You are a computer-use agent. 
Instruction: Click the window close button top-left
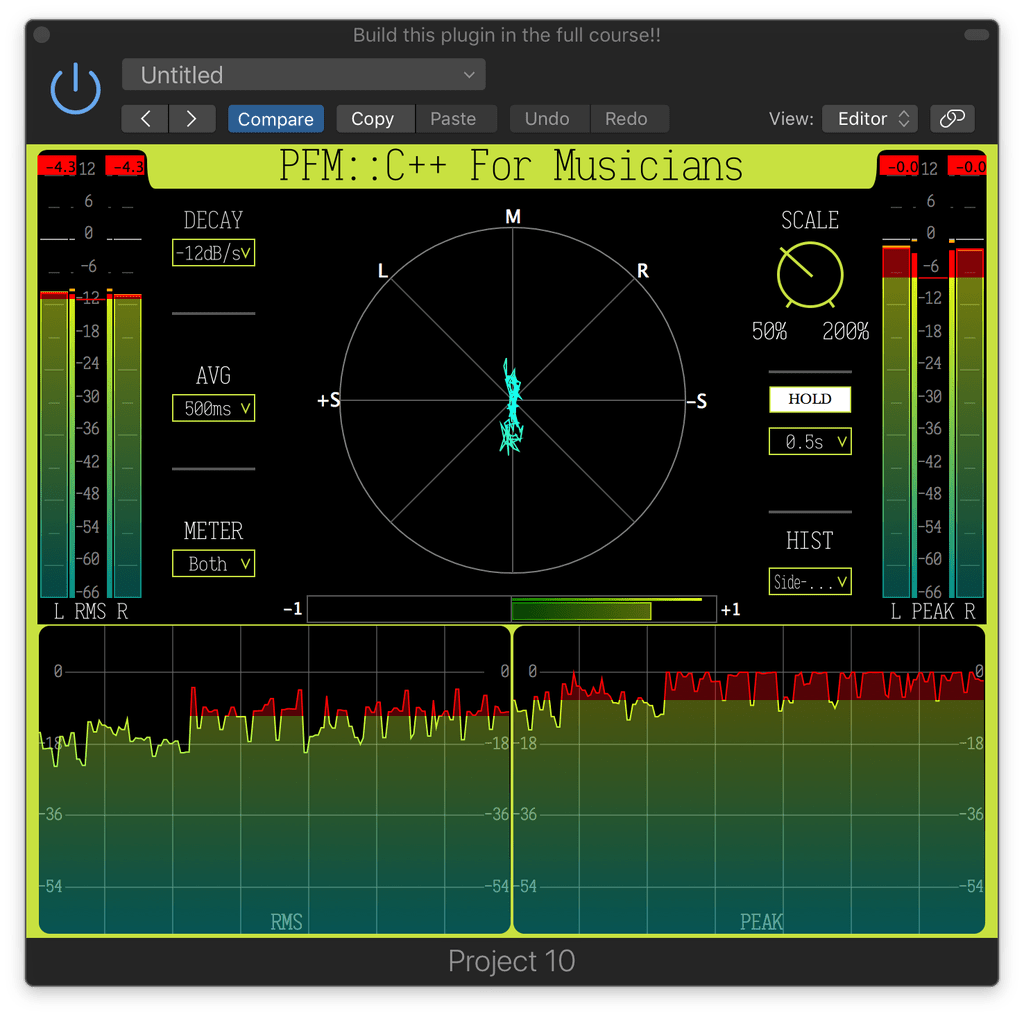(41, 35)
